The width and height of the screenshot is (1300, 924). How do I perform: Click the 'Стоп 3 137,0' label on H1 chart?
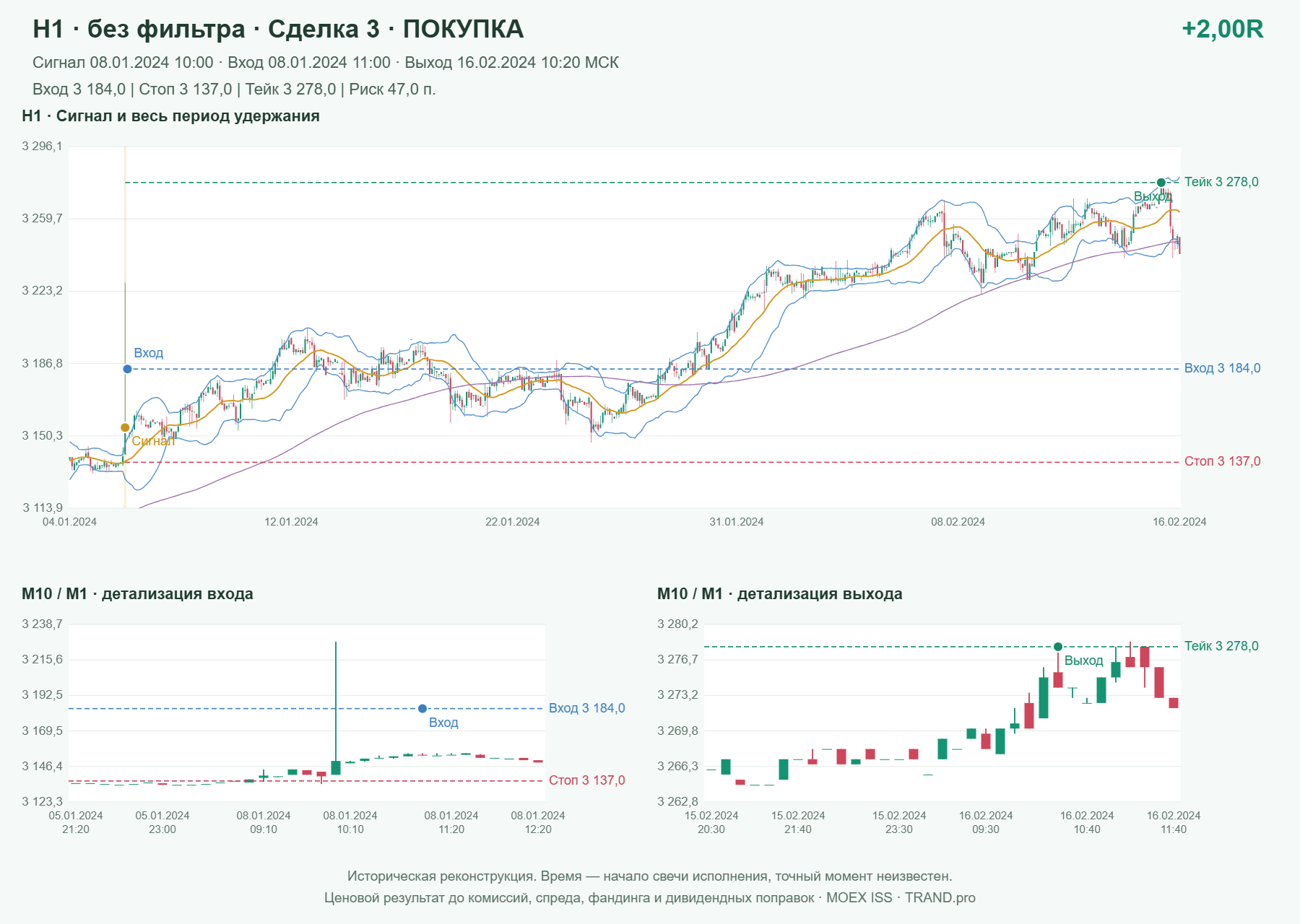[x=1222, y=461]
